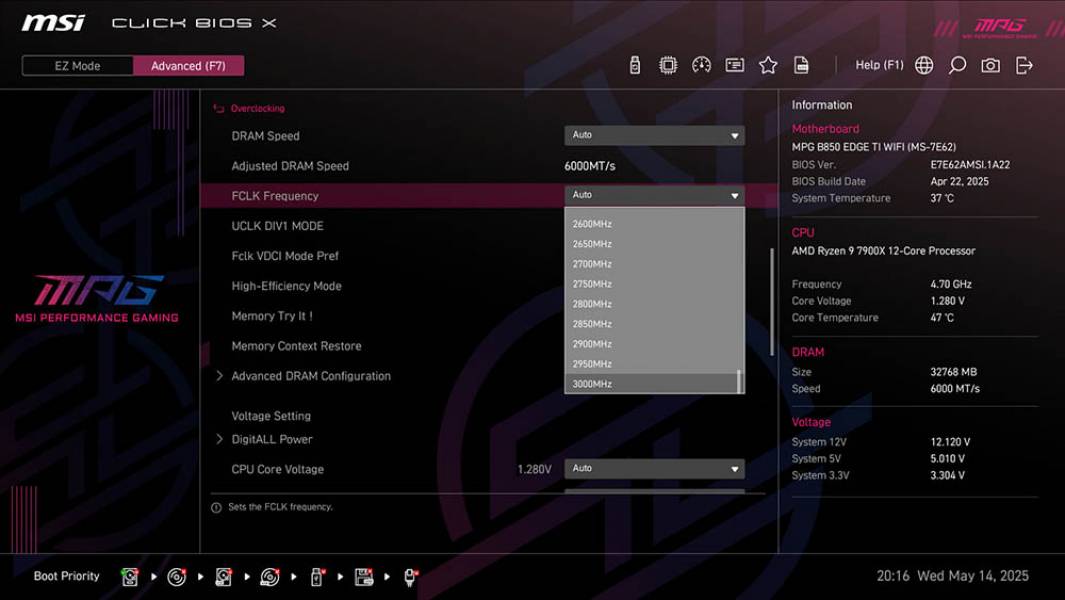Viewport: 1065px width, 600px height.
Task: Choose highlighted 3000MHz option
Action: (x=654, y=384)
